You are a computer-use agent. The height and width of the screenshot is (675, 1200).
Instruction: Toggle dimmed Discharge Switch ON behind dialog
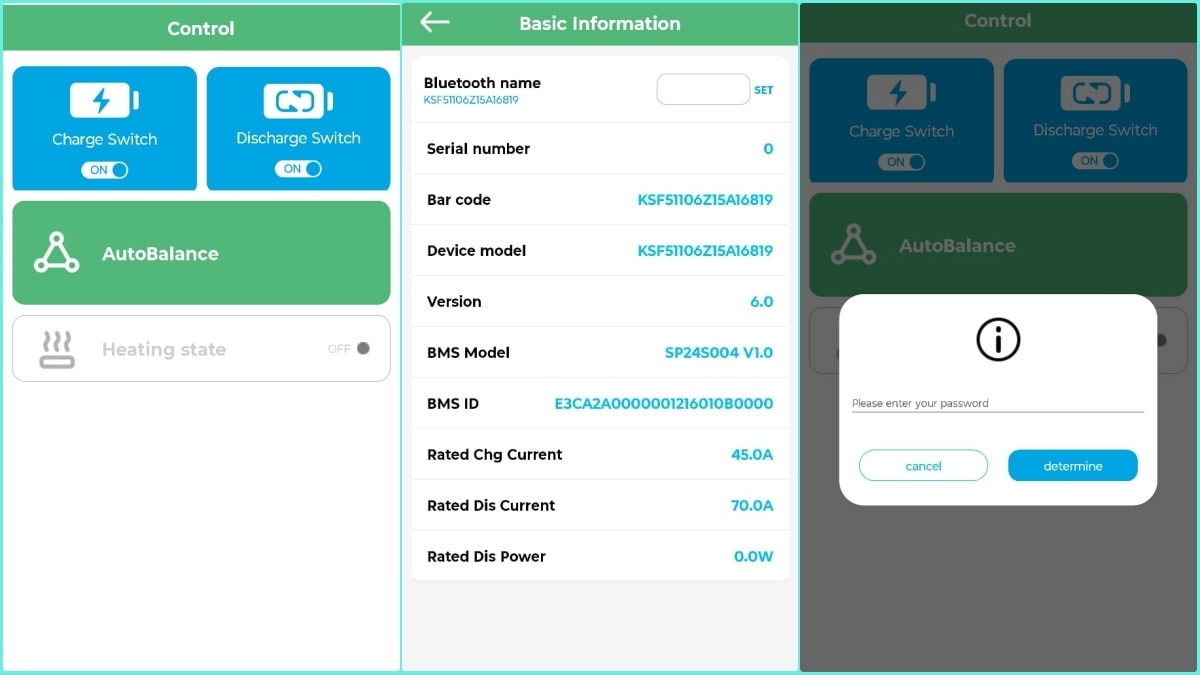pyautogui.click(x=1095, y=161)
